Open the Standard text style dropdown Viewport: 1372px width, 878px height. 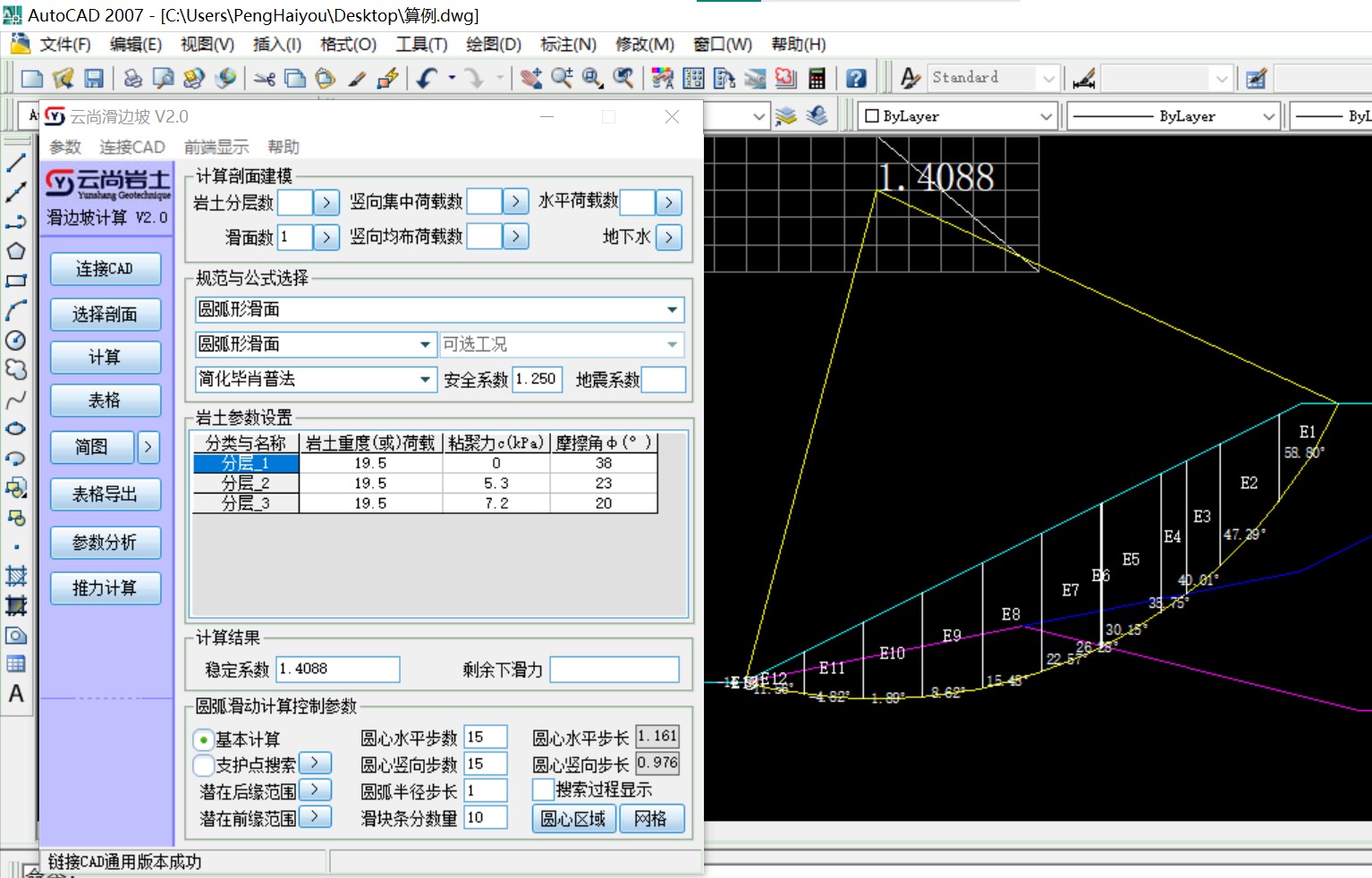tap(1048, 79)
